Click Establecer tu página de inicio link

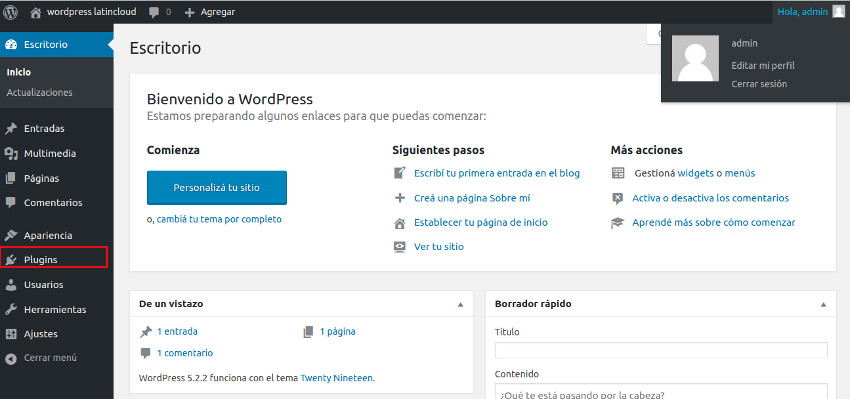481,223
